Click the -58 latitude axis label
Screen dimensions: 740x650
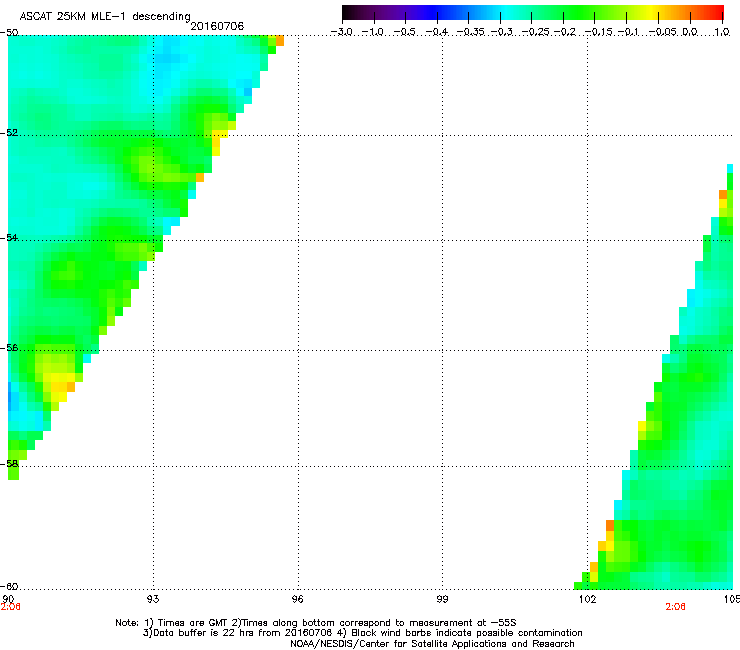tap(9, 464)
